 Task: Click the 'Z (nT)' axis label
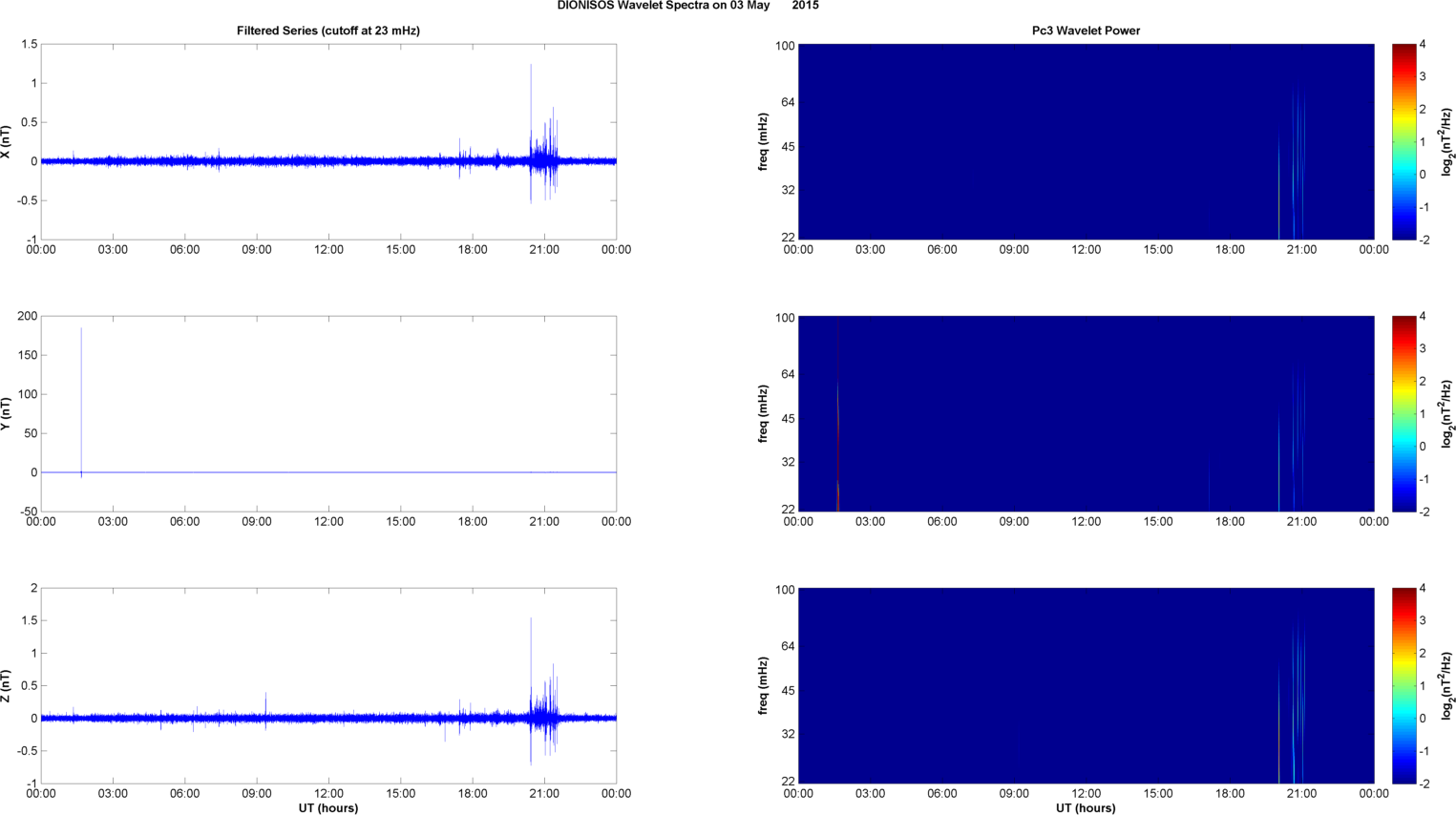click(x=6, y=686)
